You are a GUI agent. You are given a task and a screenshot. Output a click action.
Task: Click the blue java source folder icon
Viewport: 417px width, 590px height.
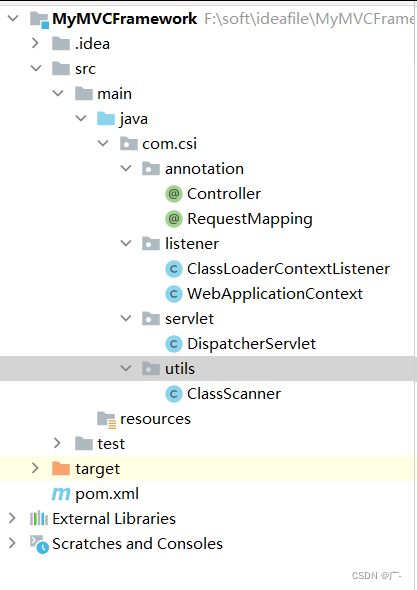click(106, 119)
